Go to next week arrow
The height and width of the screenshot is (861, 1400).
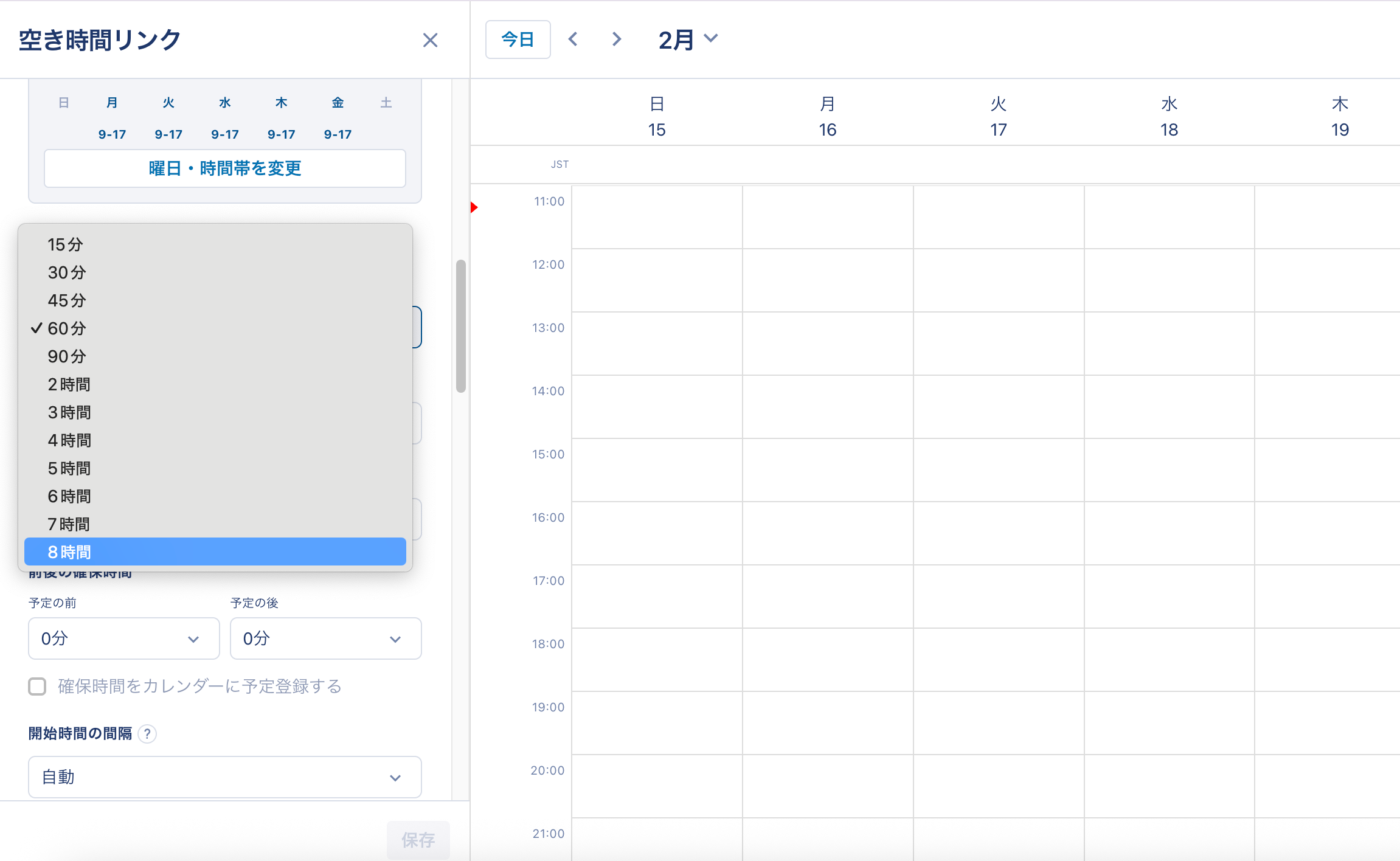click(616, 40)
